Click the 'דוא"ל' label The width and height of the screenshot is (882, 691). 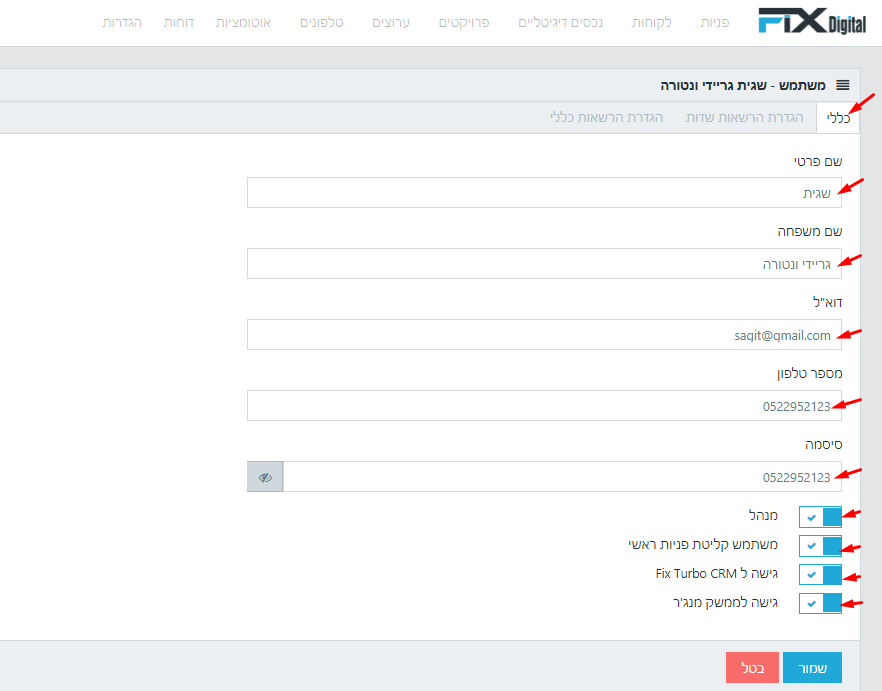coord(827,302)
